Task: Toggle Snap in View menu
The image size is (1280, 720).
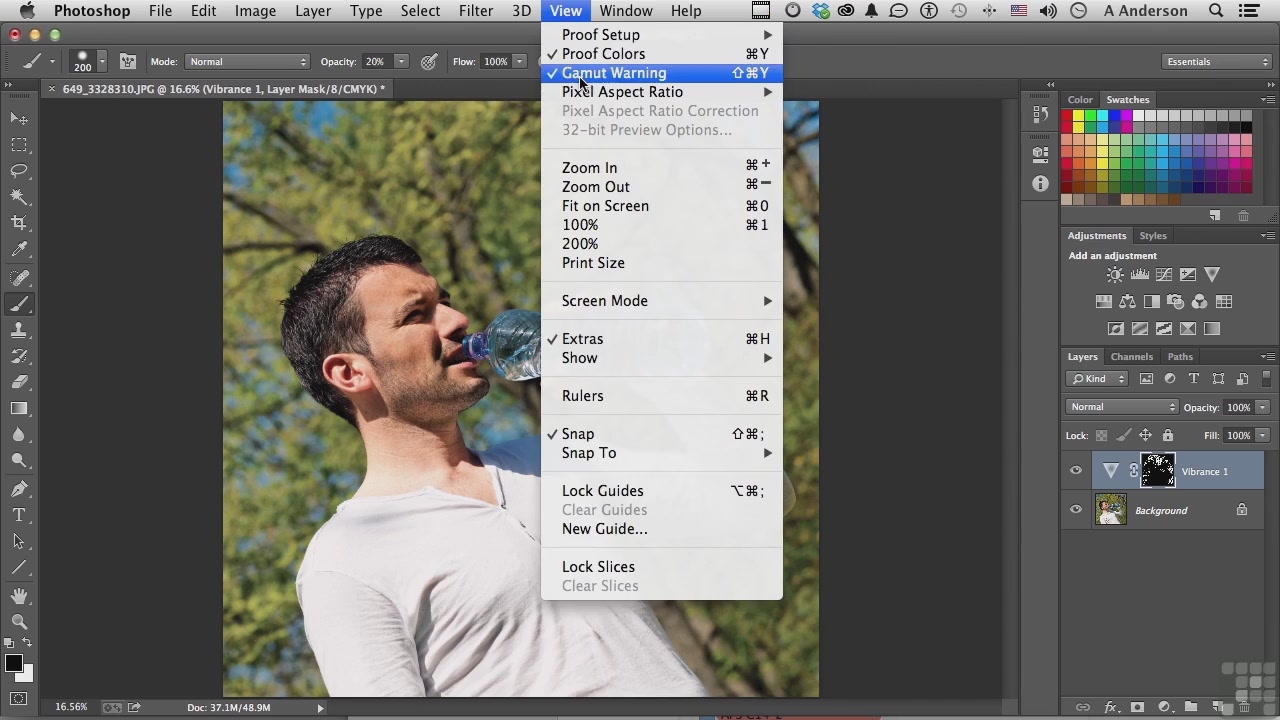Action: click(661, 434)
